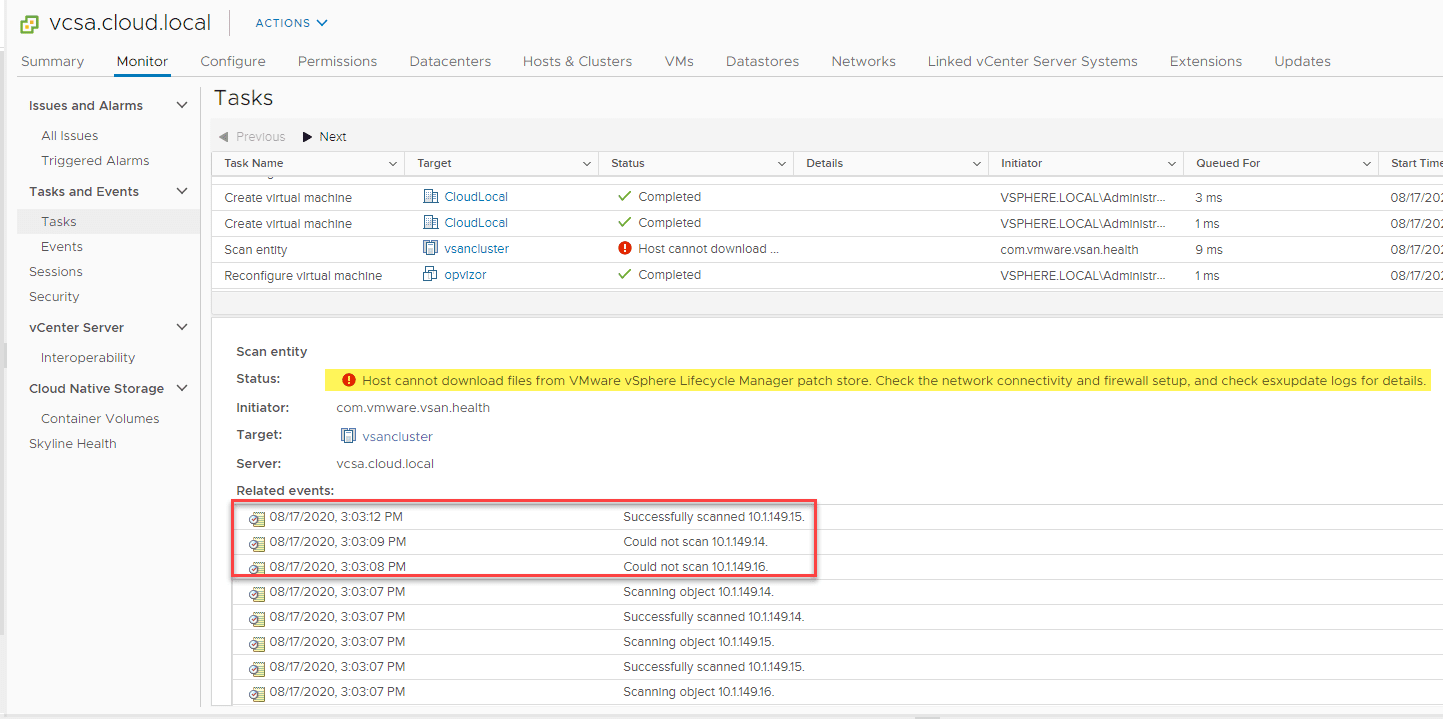The width and height of the screenshot is (1443, 719).
Task: Open the Task Name column filter dropdown
Action: tap(392, 163)
